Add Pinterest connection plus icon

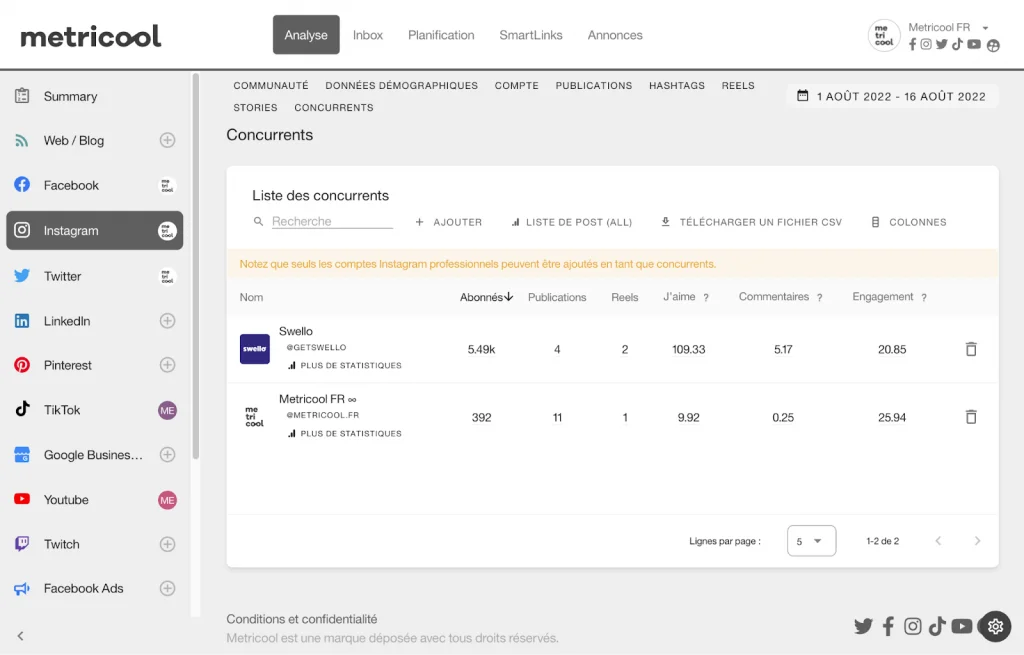[x=167, y=364]
